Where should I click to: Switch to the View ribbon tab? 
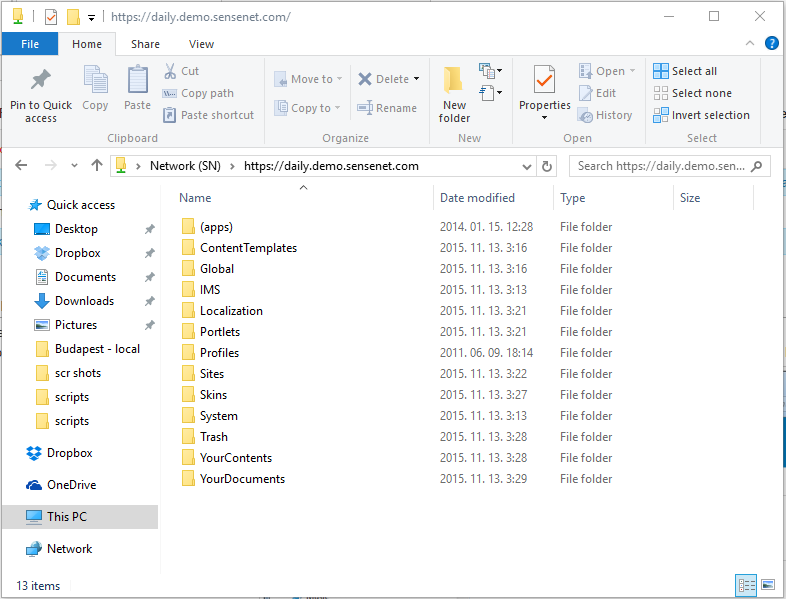point(202,44)
